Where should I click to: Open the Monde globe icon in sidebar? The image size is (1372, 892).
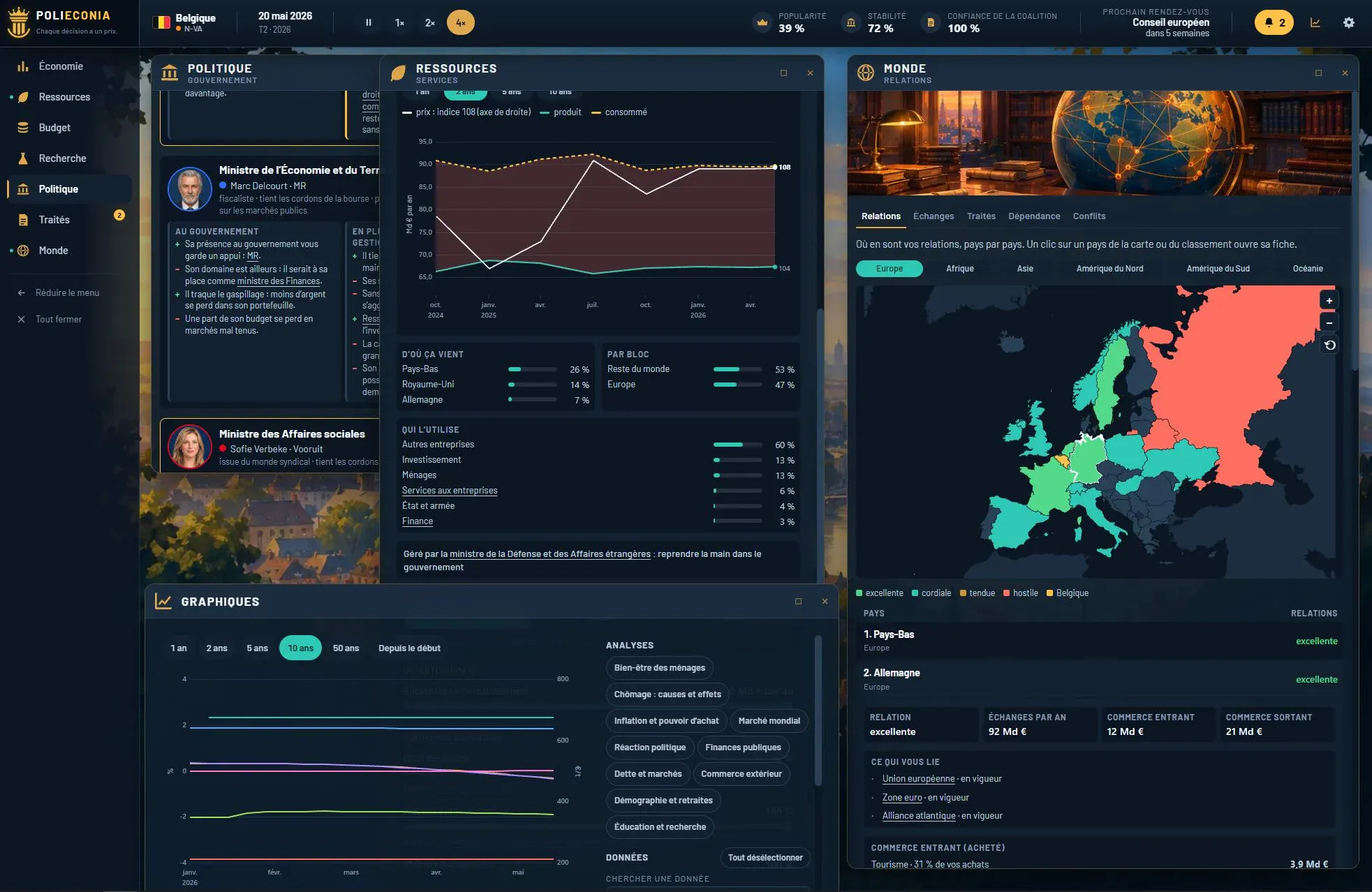[23, 251]
